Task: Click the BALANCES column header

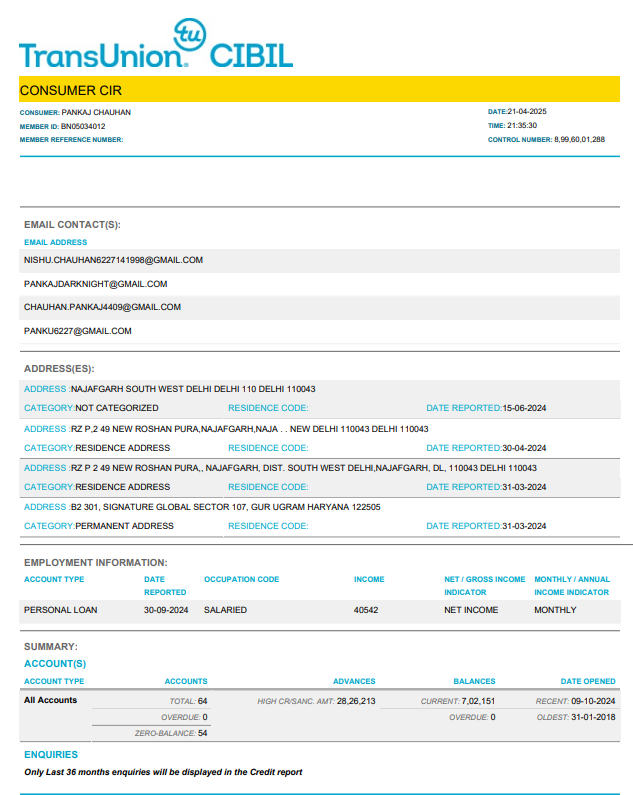Action: pyautogui.click(x=474, y=681)
